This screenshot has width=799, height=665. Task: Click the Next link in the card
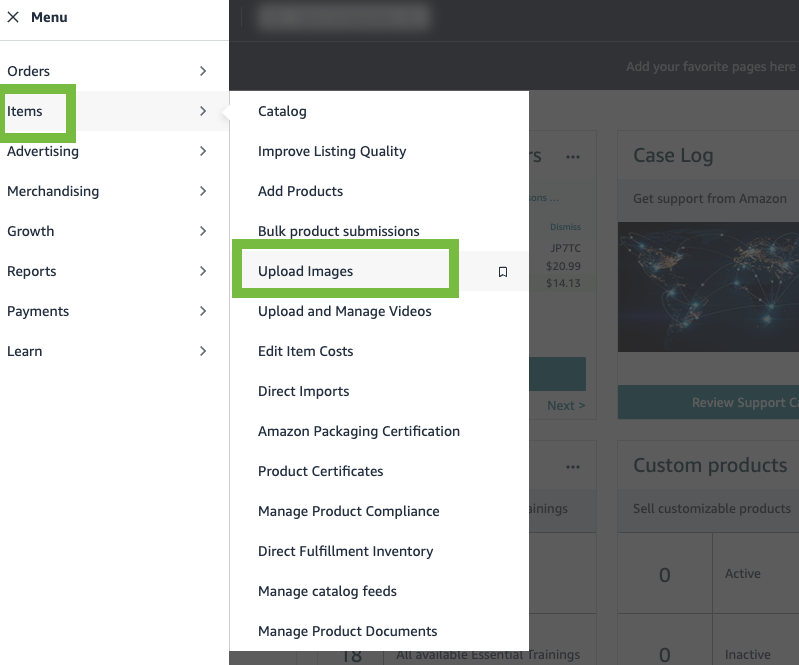tap(566, 406)
